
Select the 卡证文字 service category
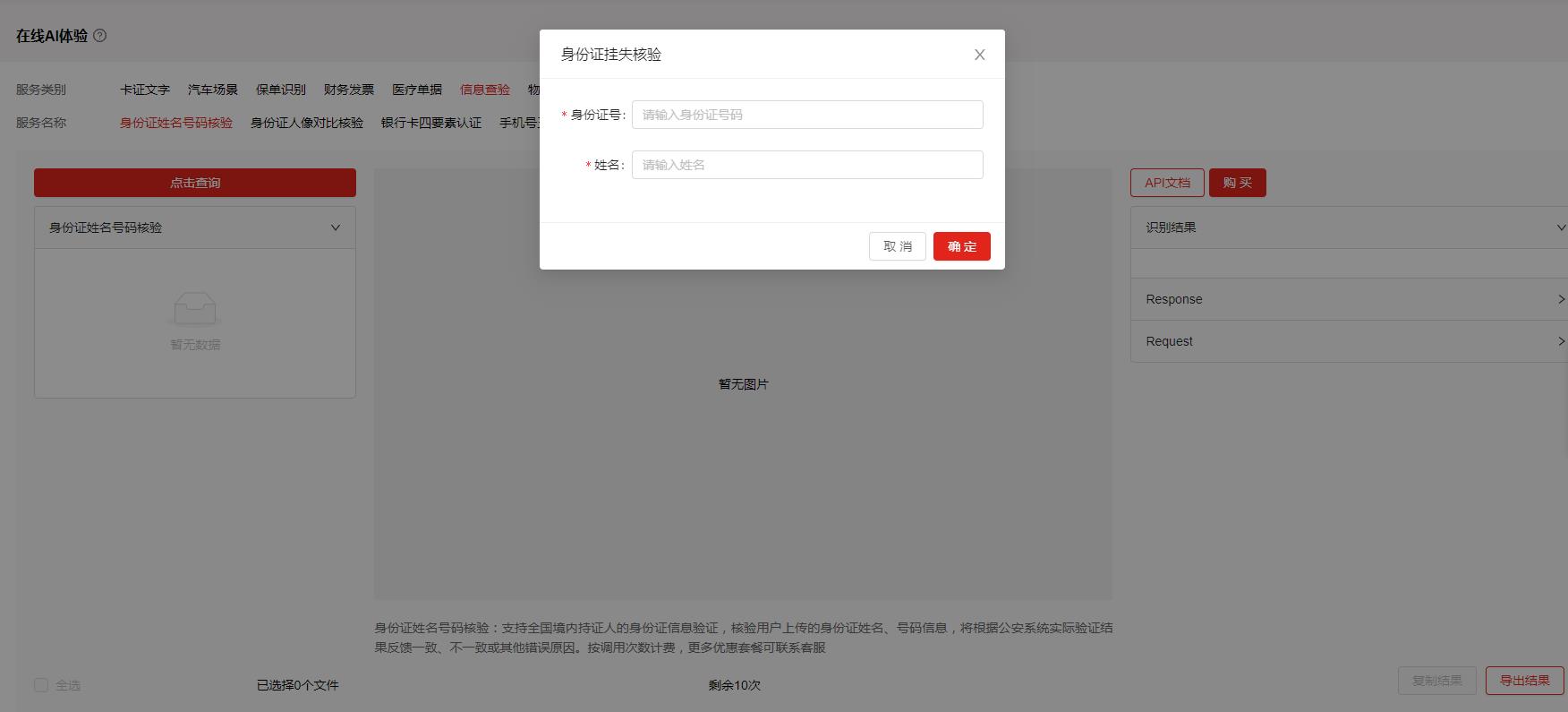click(145, 90)
